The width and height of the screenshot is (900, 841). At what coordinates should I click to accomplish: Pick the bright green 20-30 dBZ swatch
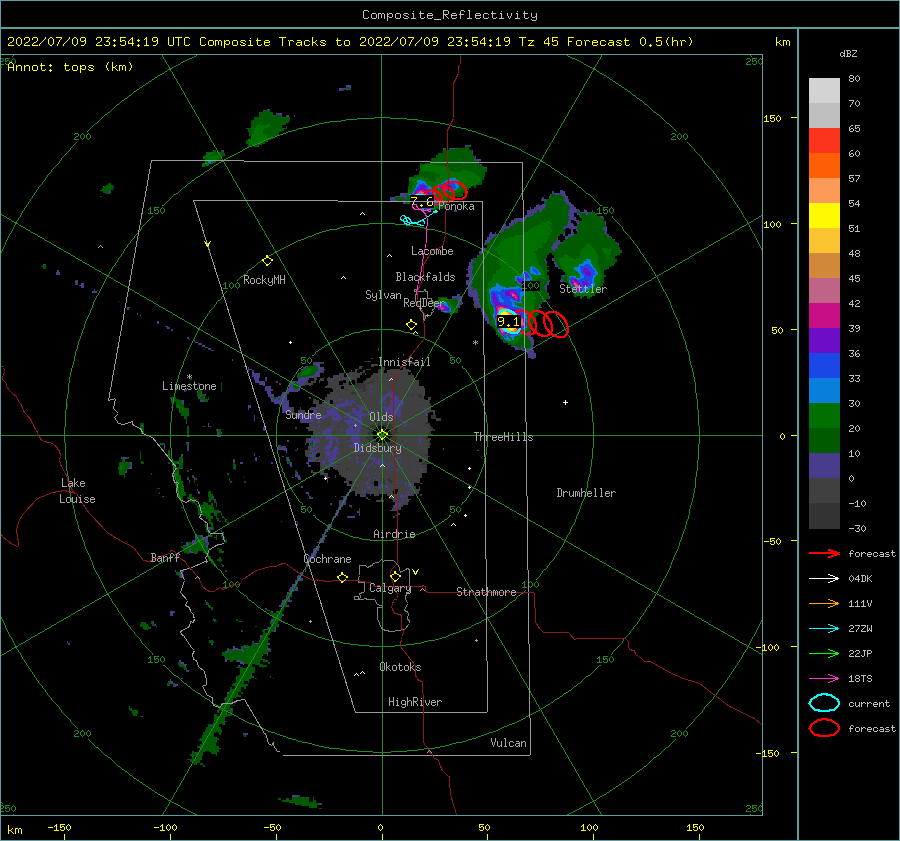[x=824, y=416]
